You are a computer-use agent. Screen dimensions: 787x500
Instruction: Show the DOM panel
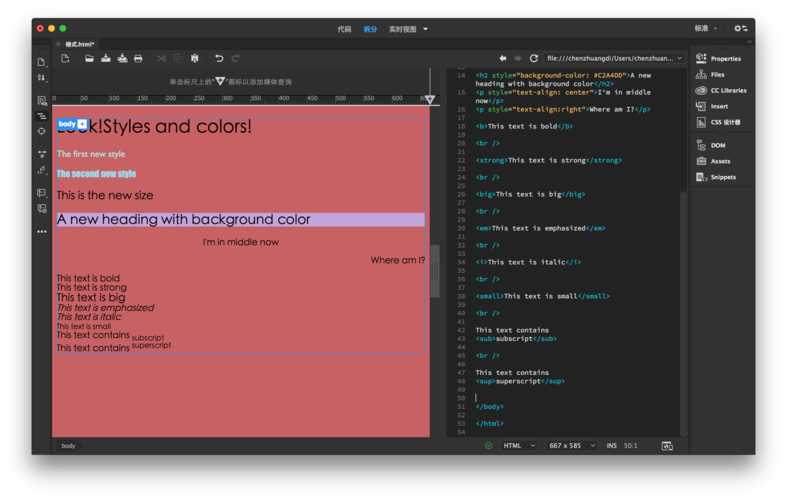pos(717,145)
